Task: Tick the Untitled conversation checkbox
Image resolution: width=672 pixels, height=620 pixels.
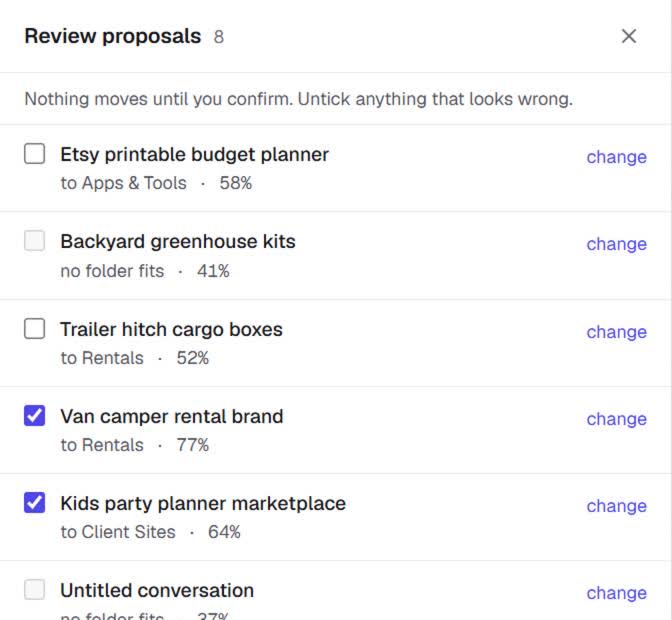Action: (34, 590)
